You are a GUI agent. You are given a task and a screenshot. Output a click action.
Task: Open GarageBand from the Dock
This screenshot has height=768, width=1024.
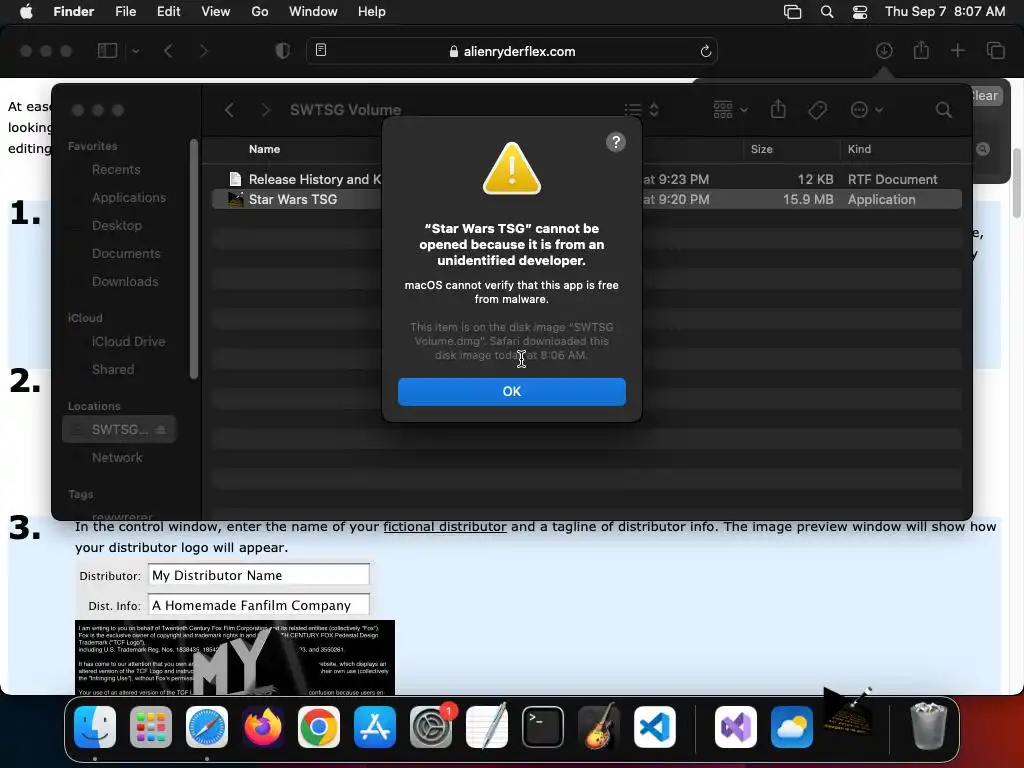point(599,727)
